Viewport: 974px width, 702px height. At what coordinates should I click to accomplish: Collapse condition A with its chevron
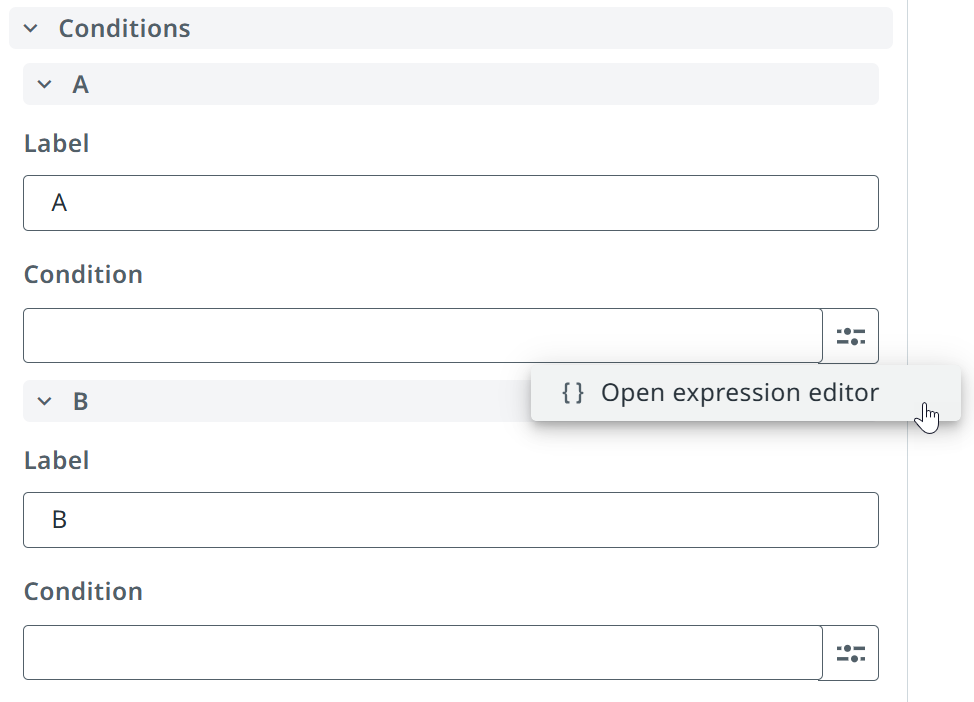pos(44,84)
